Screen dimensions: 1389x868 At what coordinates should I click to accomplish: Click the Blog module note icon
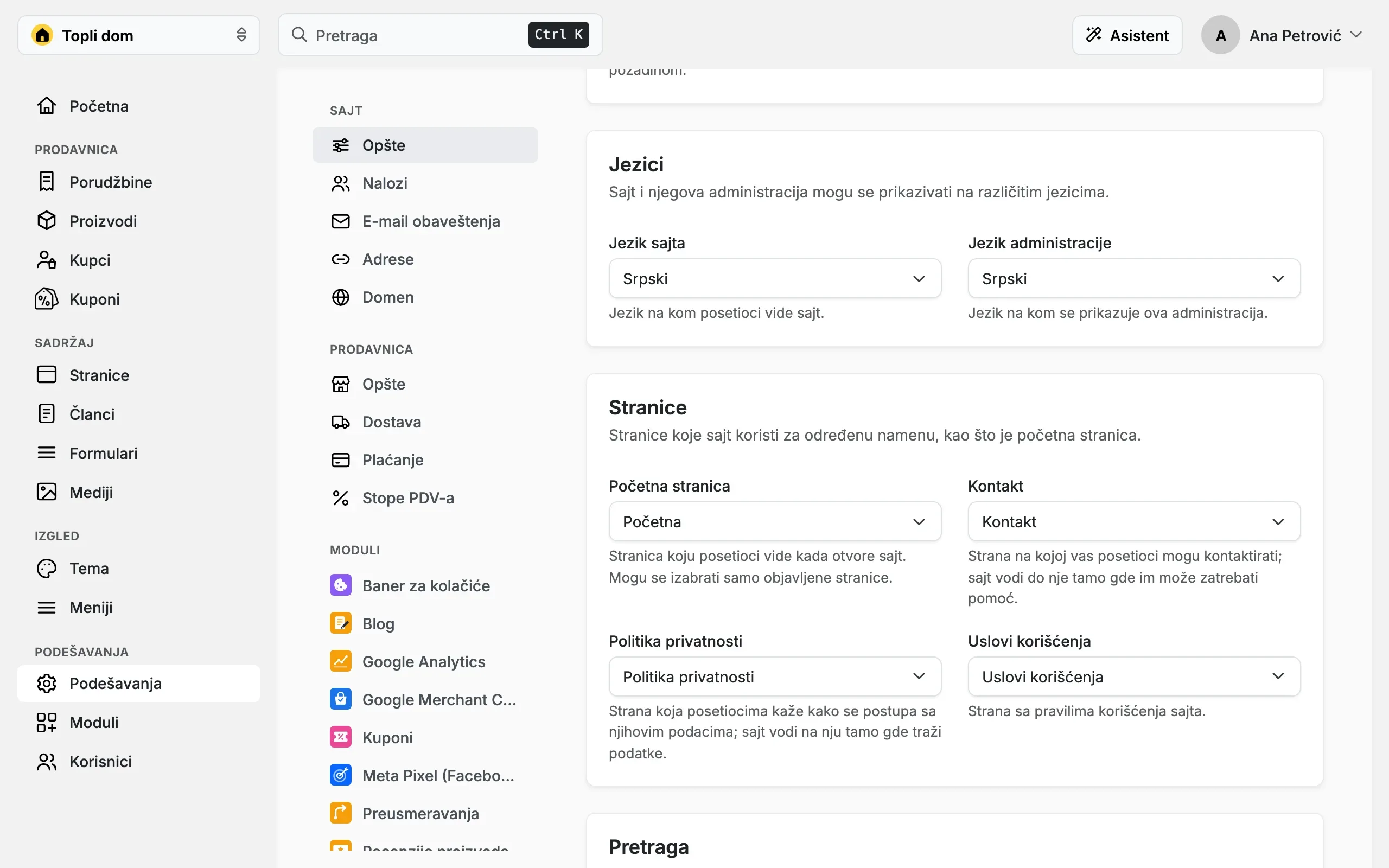point(340,623)
